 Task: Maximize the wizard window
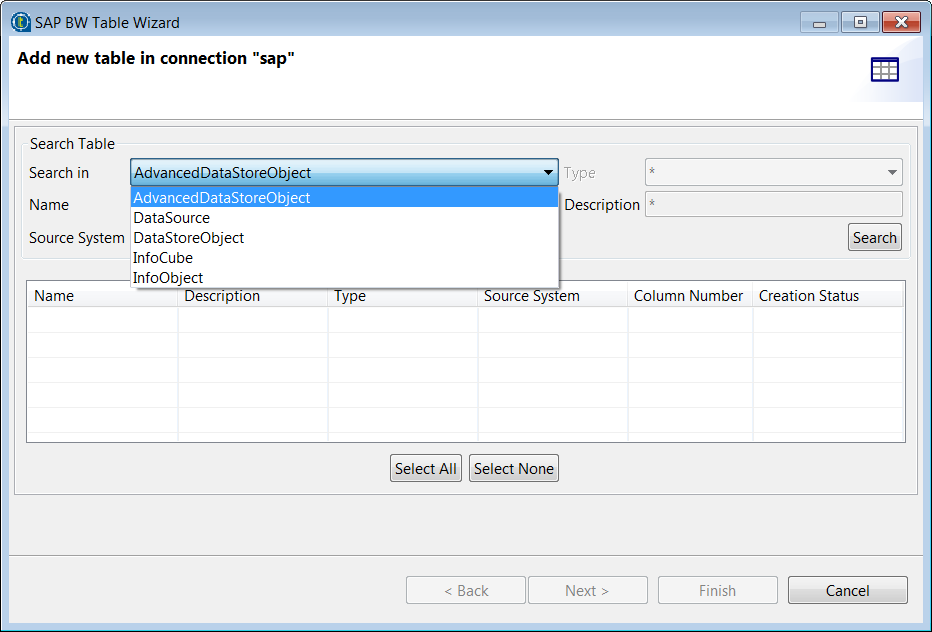pos(860,22)
